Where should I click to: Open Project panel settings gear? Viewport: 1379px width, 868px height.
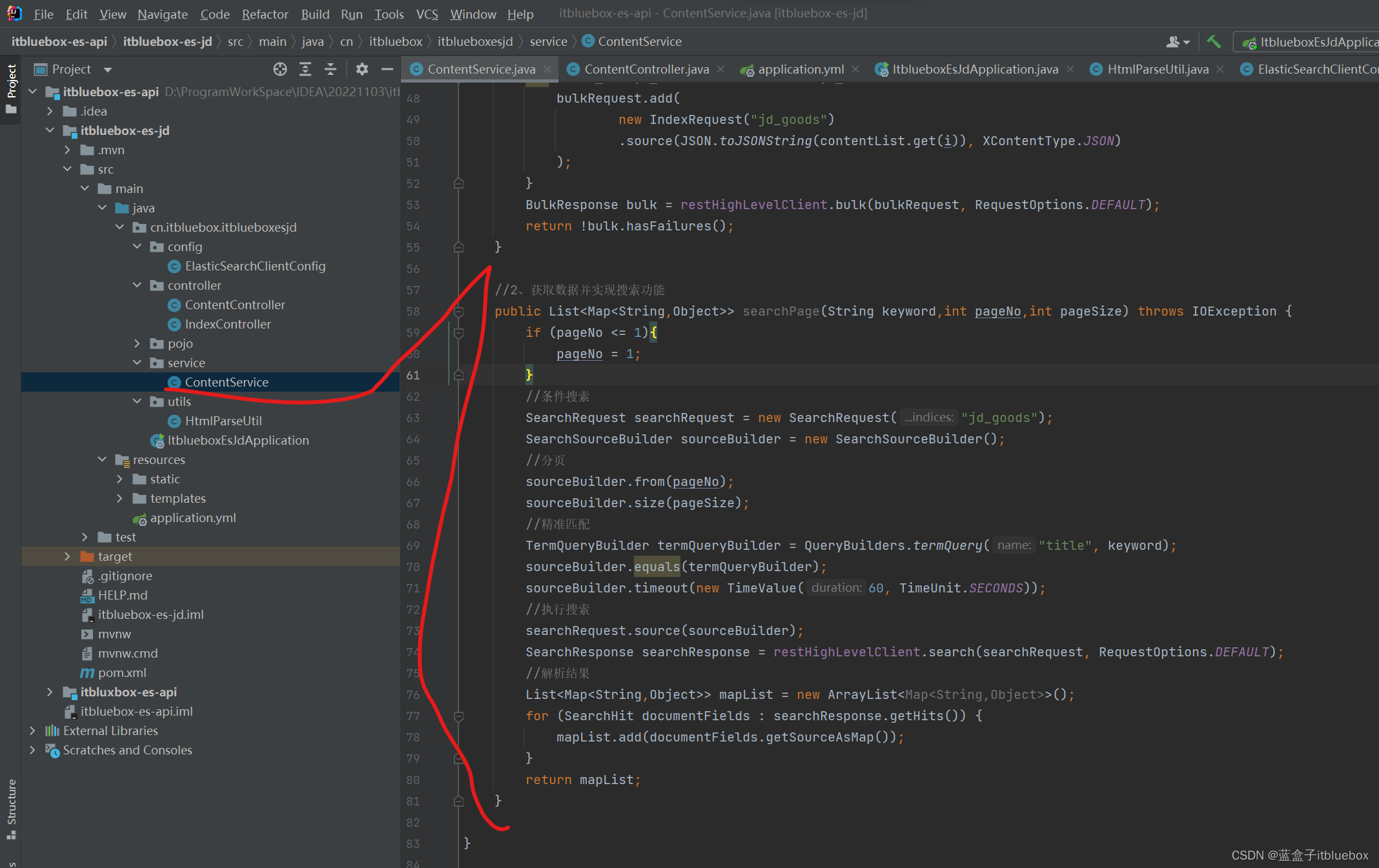362,69
